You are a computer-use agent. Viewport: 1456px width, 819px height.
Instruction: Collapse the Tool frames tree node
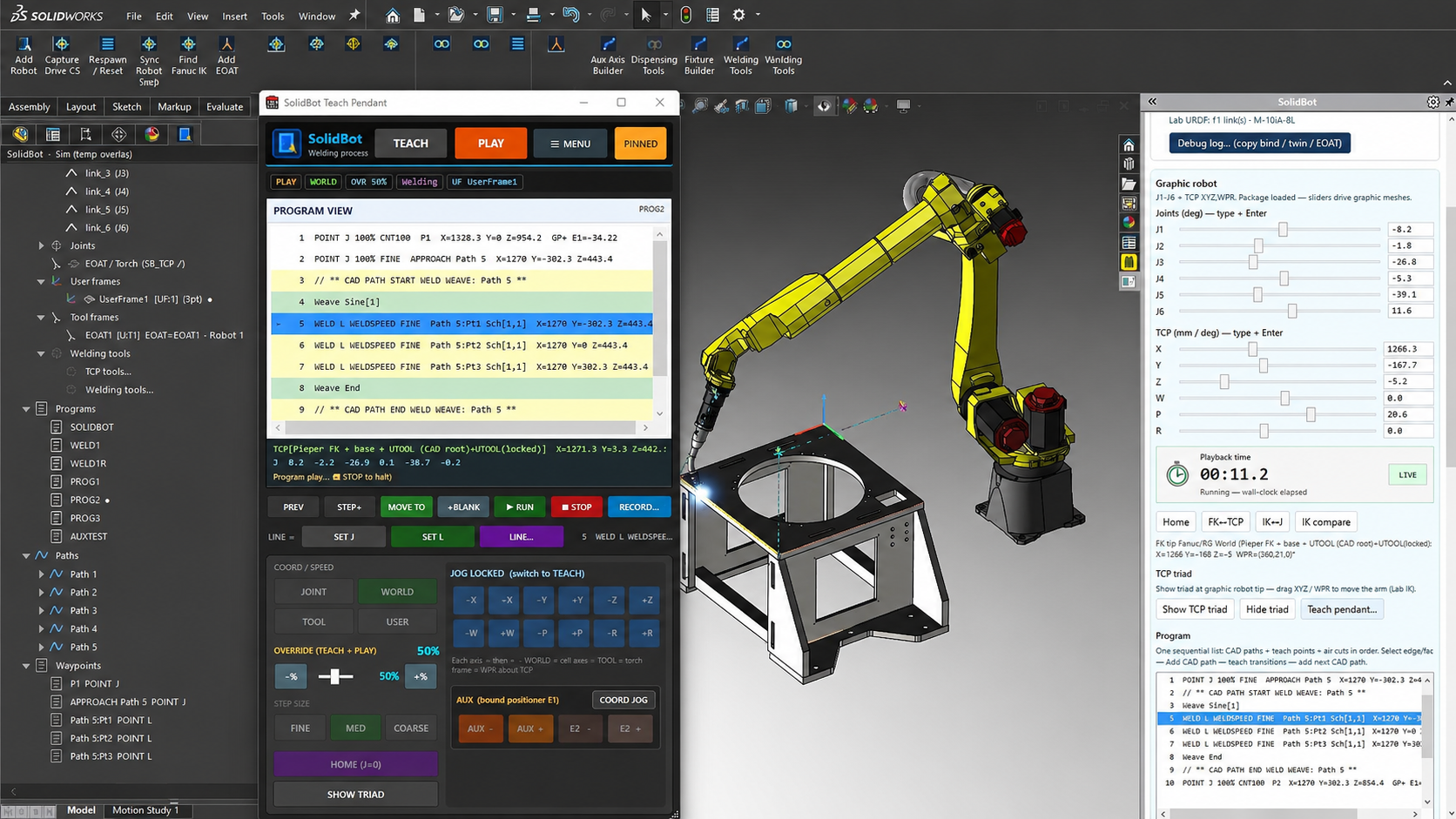pos(41,318)
